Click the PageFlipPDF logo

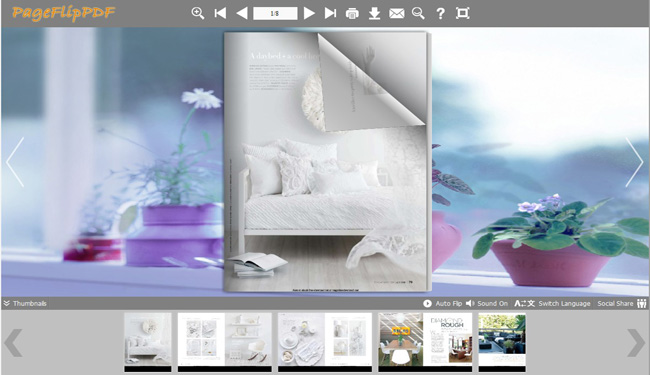click(x=63, y=13)
